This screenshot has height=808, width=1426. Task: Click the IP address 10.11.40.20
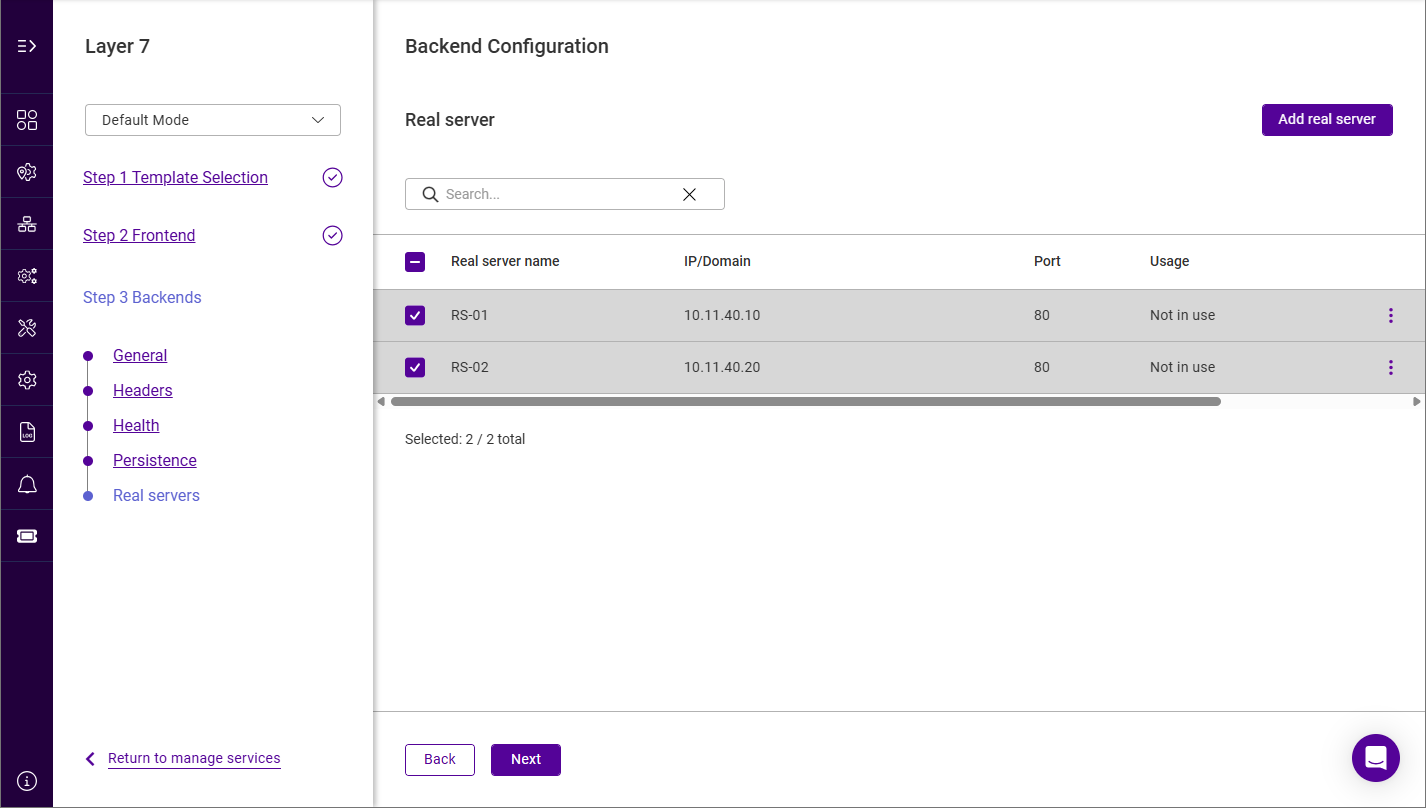[722, 367]
